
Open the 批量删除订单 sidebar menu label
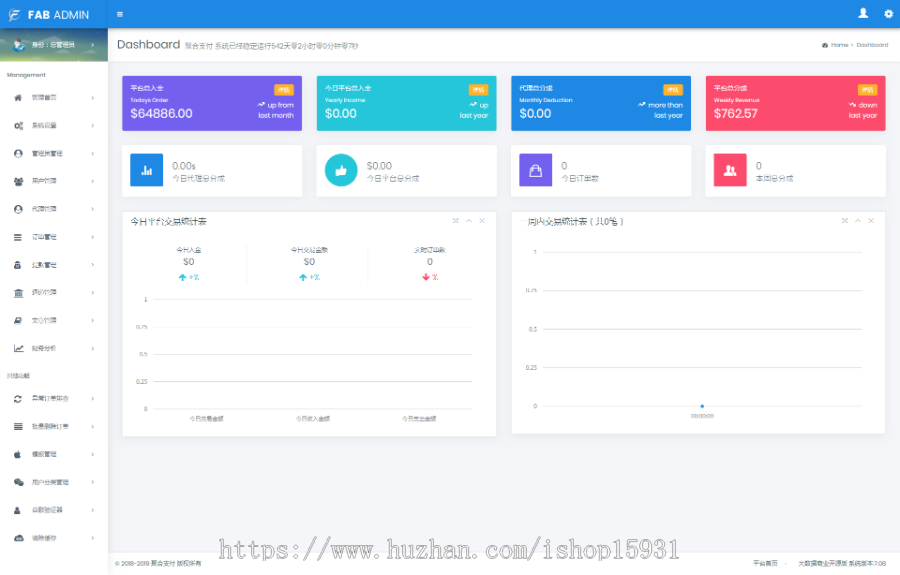pos(50,426)
